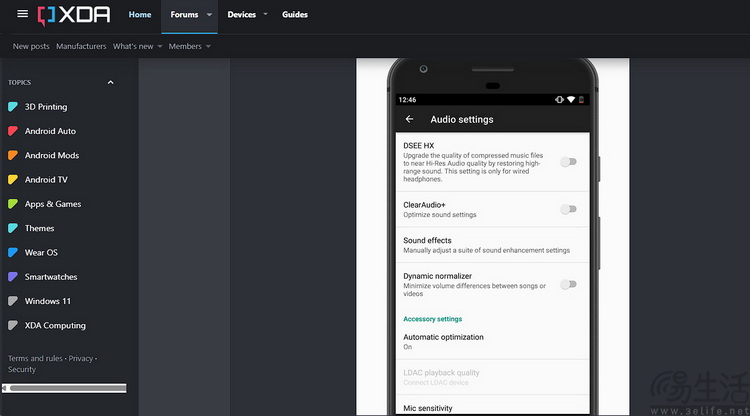Image resolution: width=750 pixels, height=416 pixels.
Task: Expand the What's new dropdown arrow
Action: 160,46
